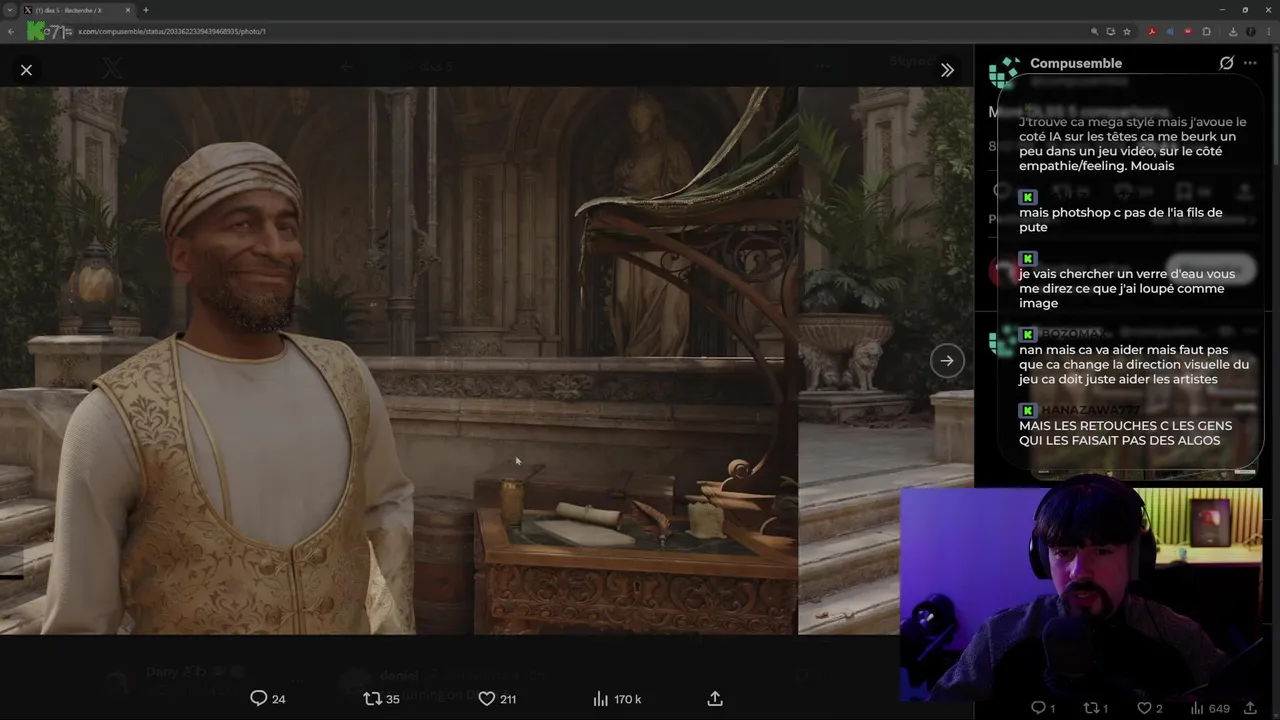Screen dimensions: 1280x720
Task: Open the browser downloads icon
Action: click(1233, 31)
